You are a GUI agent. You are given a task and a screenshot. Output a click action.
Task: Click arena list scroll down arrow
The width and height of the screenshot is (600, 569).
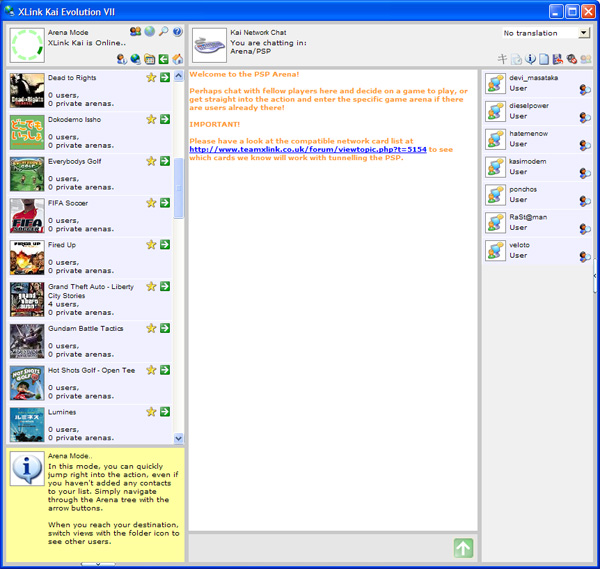[178, 438]
